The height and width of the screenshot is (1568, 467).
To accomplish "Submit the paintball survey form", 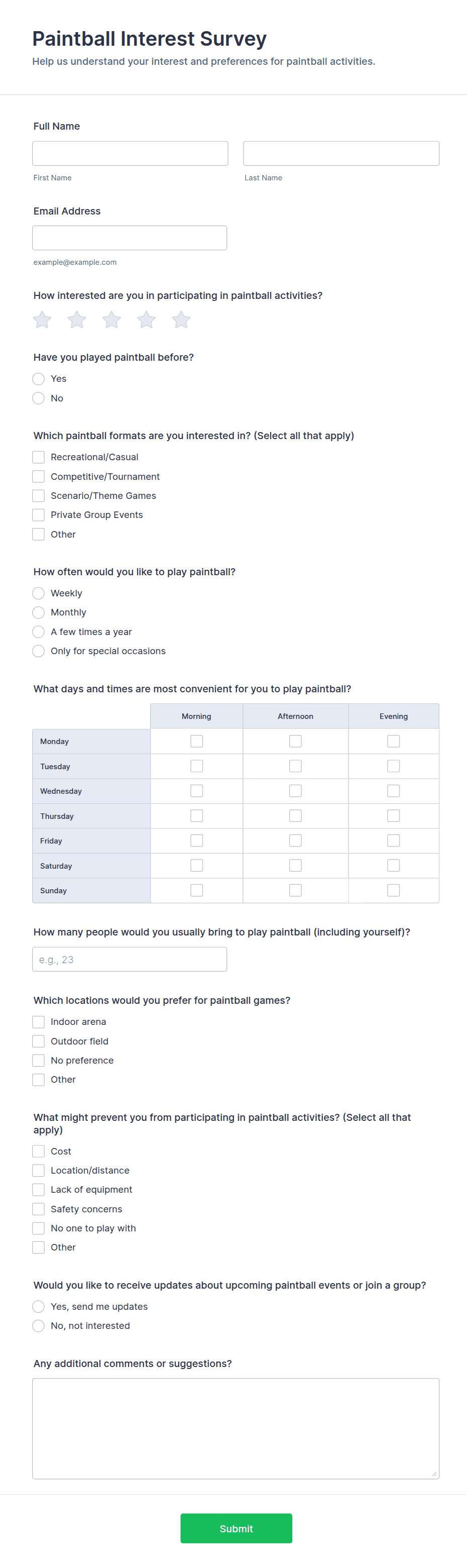I will (x=236, y=1528).
